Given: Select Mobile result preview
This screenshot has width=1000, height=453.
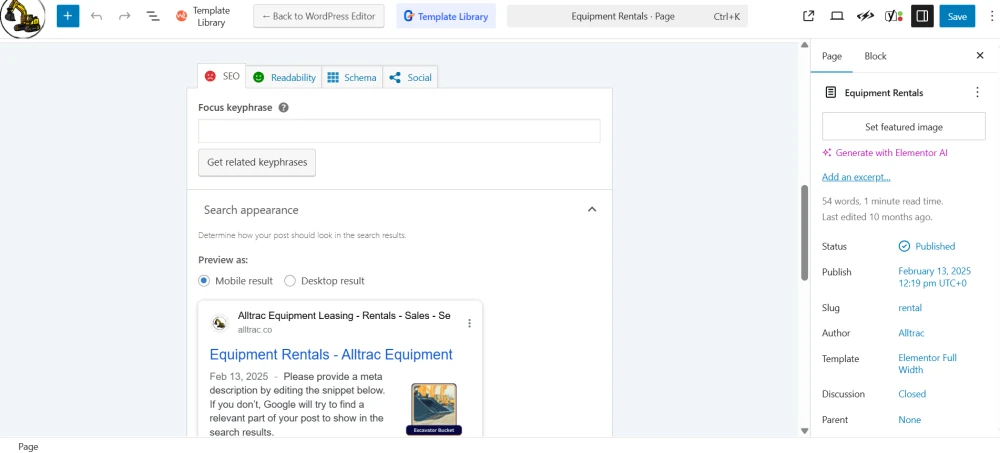Looking at the screenshot, I should click(x=203, y=281).
